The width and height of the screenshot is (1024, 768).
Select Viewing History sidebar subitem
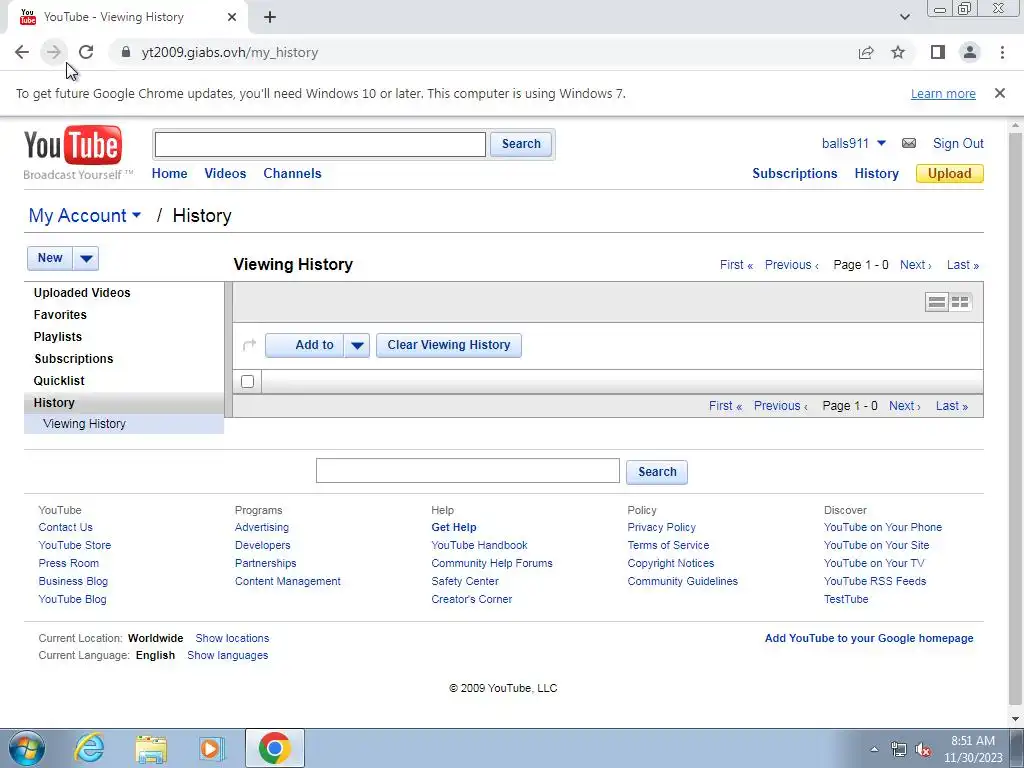pyautogui.click(x=84, y=424)
